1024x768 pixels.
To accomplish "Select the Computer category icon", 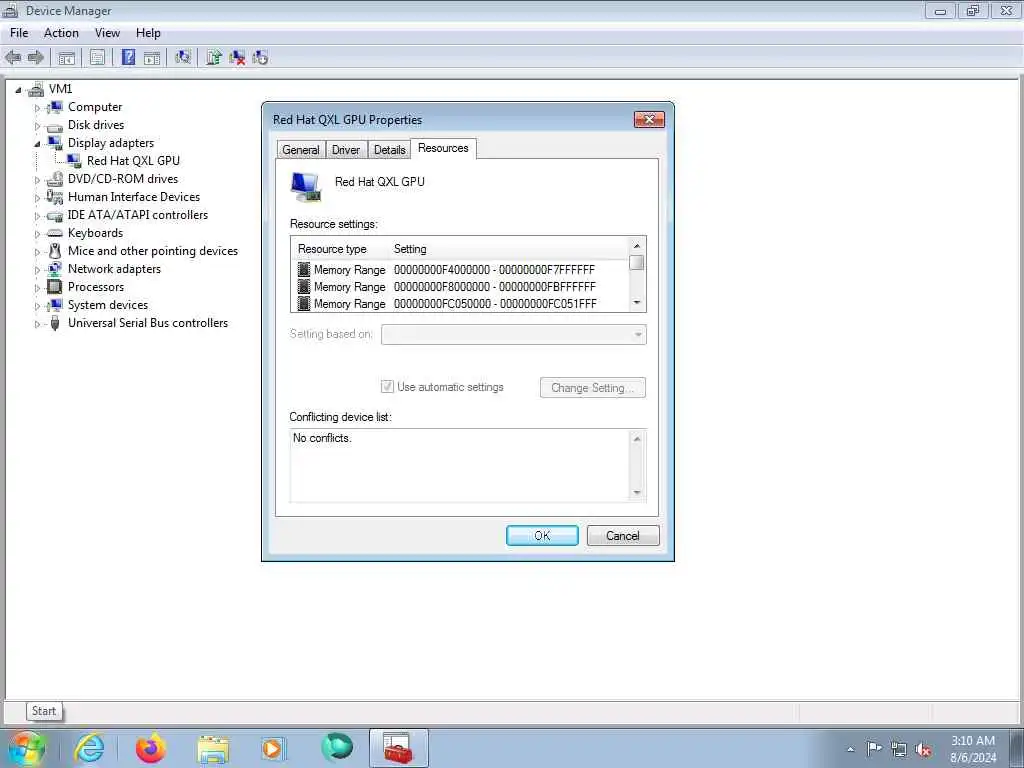I will 55,107.
